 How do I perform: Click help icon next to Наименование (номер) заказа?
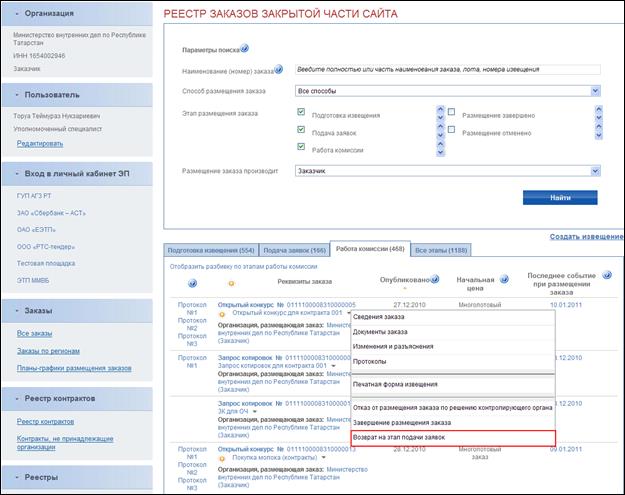point(279,69)
